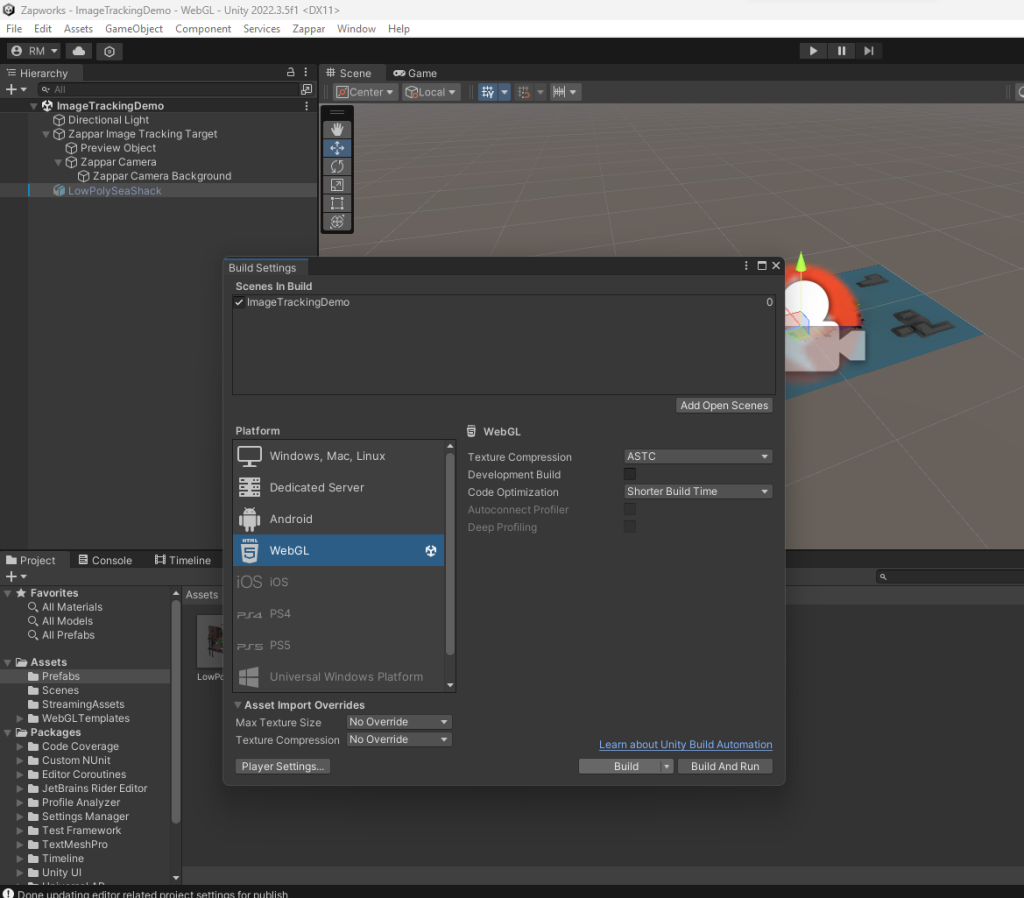
Task: Click Player Settings button
Action: pyautogui.click(x=282, y=767)
